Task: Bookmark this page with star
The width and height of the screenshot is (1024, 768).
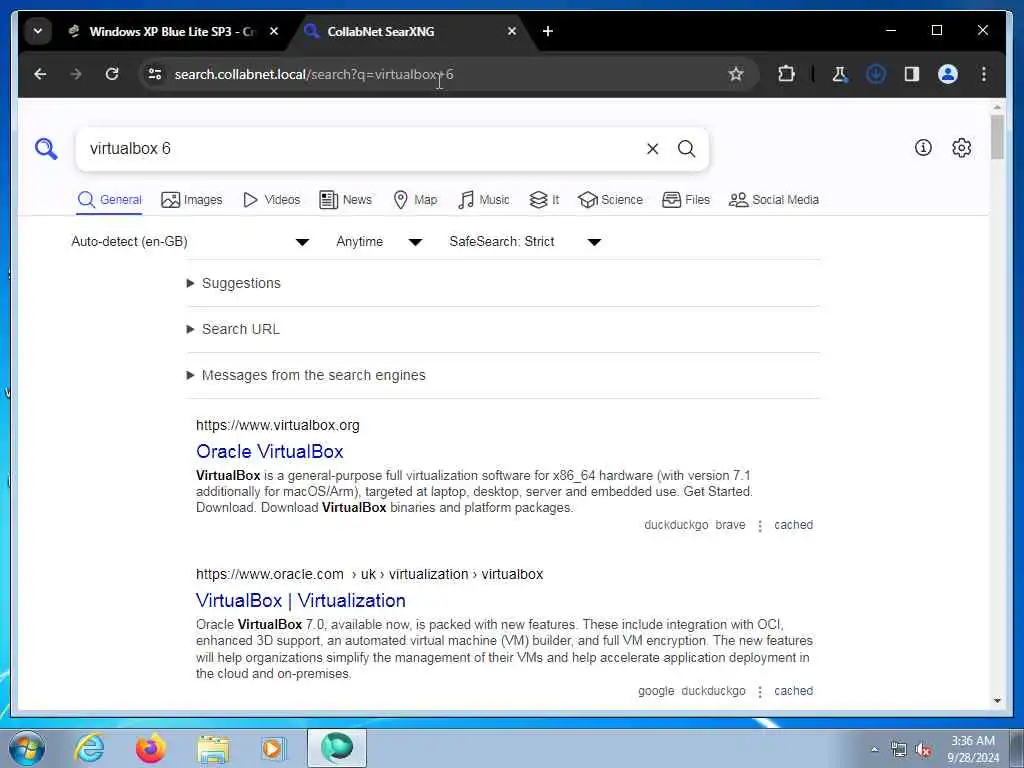Action: (736, 74)
